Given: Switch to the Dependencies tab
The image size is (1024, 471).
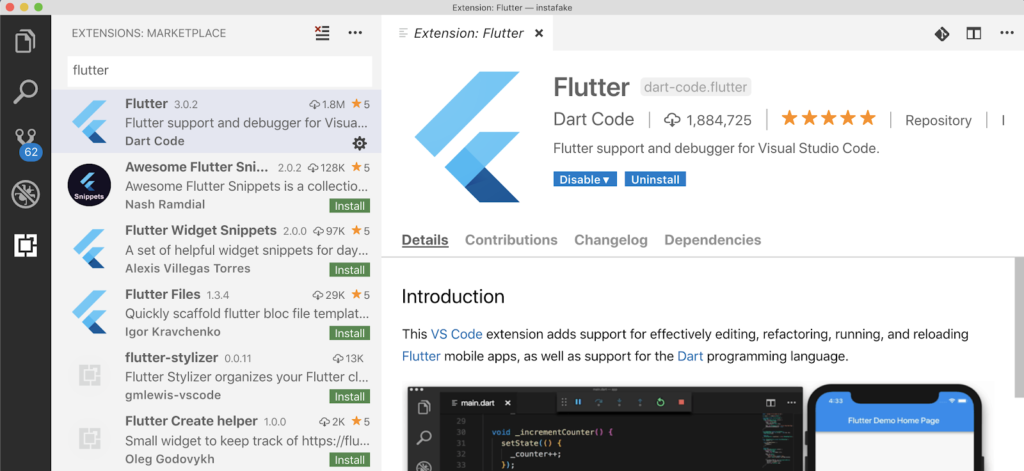Looking at the screenshot, I should coord(712,240).
